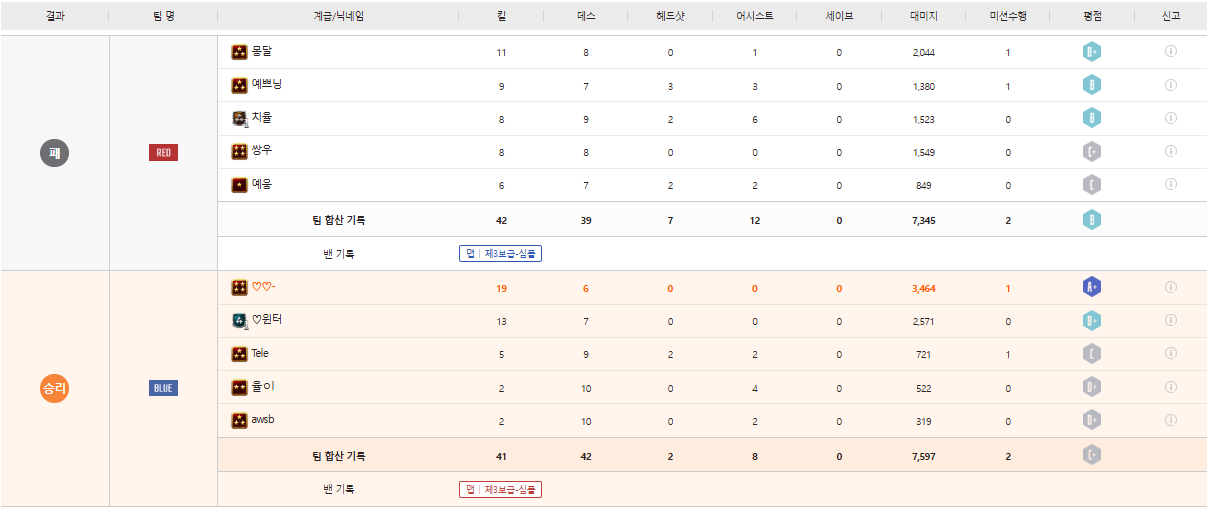Screen dimensions: 1213x511
Task: Click the gray 패 result circle
Action: point(54,153)
